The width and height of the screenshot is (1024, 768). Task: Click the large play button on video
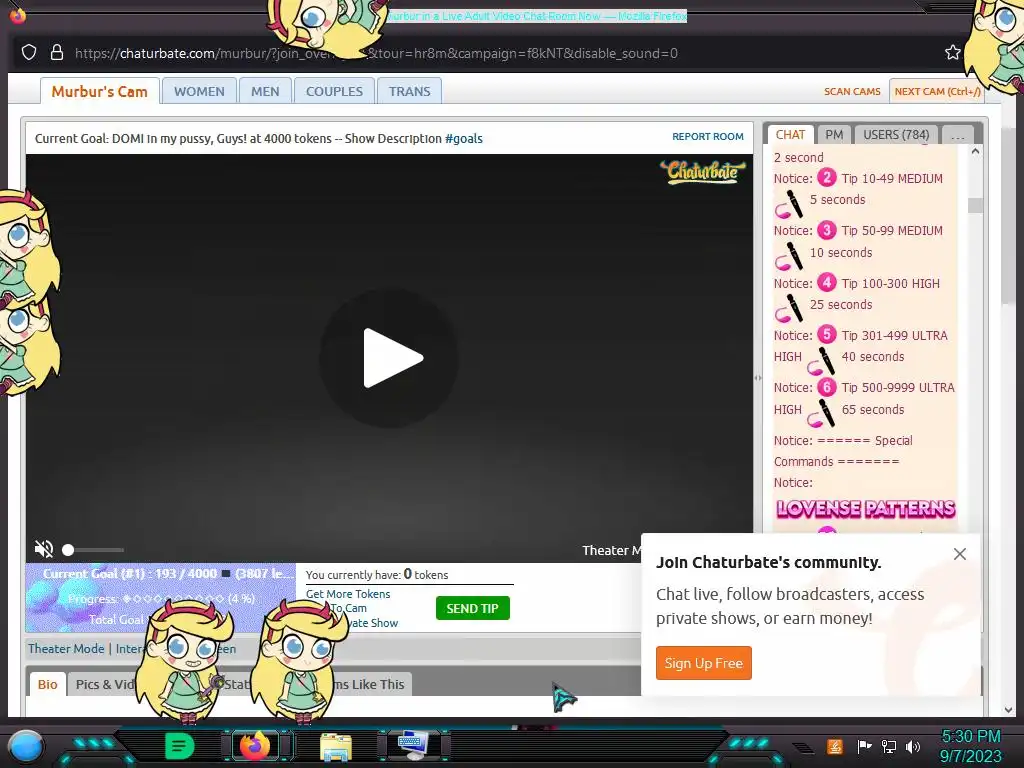tap(389, 358)
